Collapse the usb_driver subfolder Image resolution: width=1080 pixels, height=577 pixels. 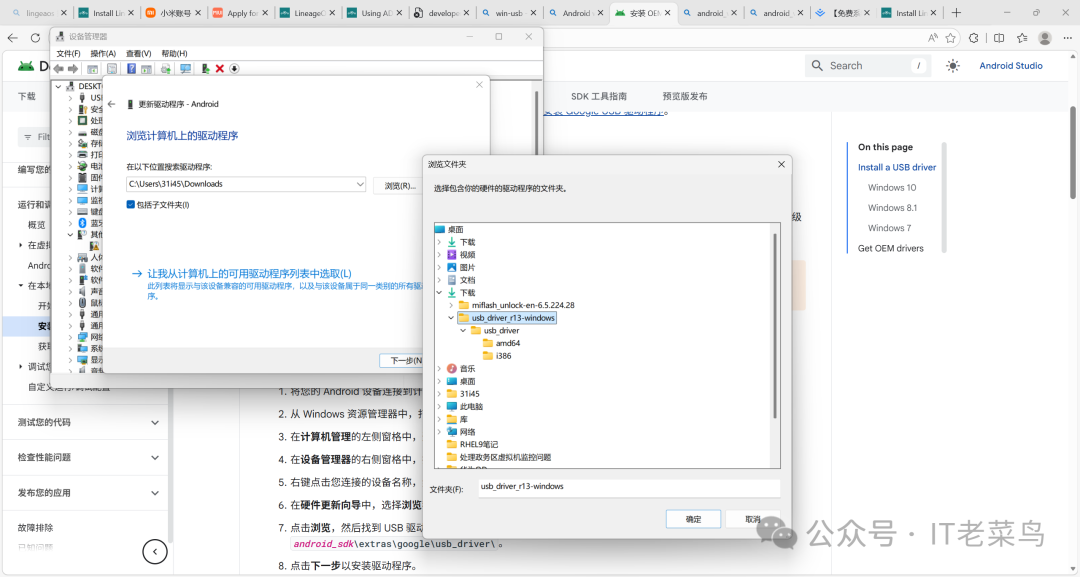click(x=464, y=331)
